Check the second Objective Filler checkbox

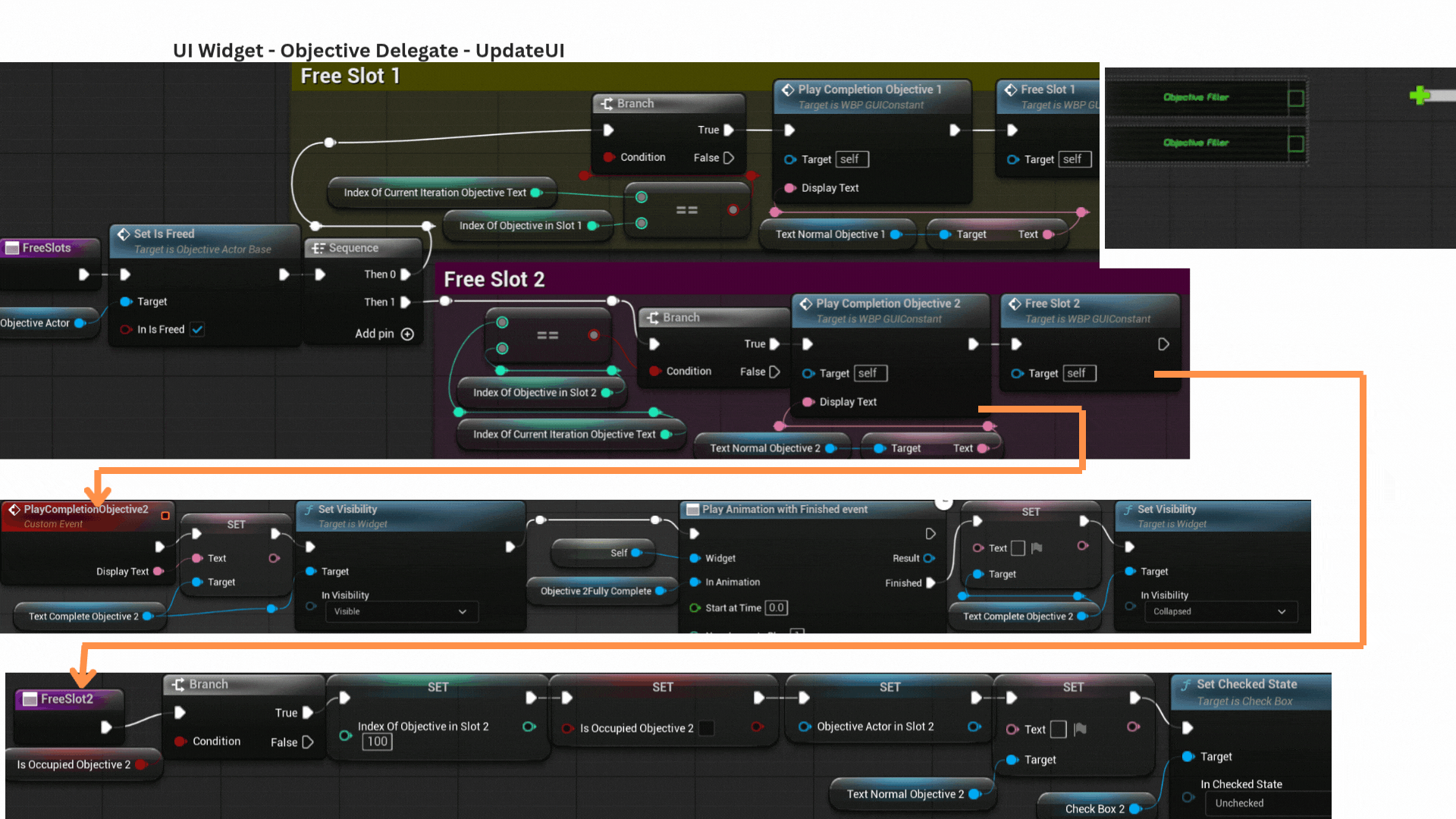tap(1296, 144)
